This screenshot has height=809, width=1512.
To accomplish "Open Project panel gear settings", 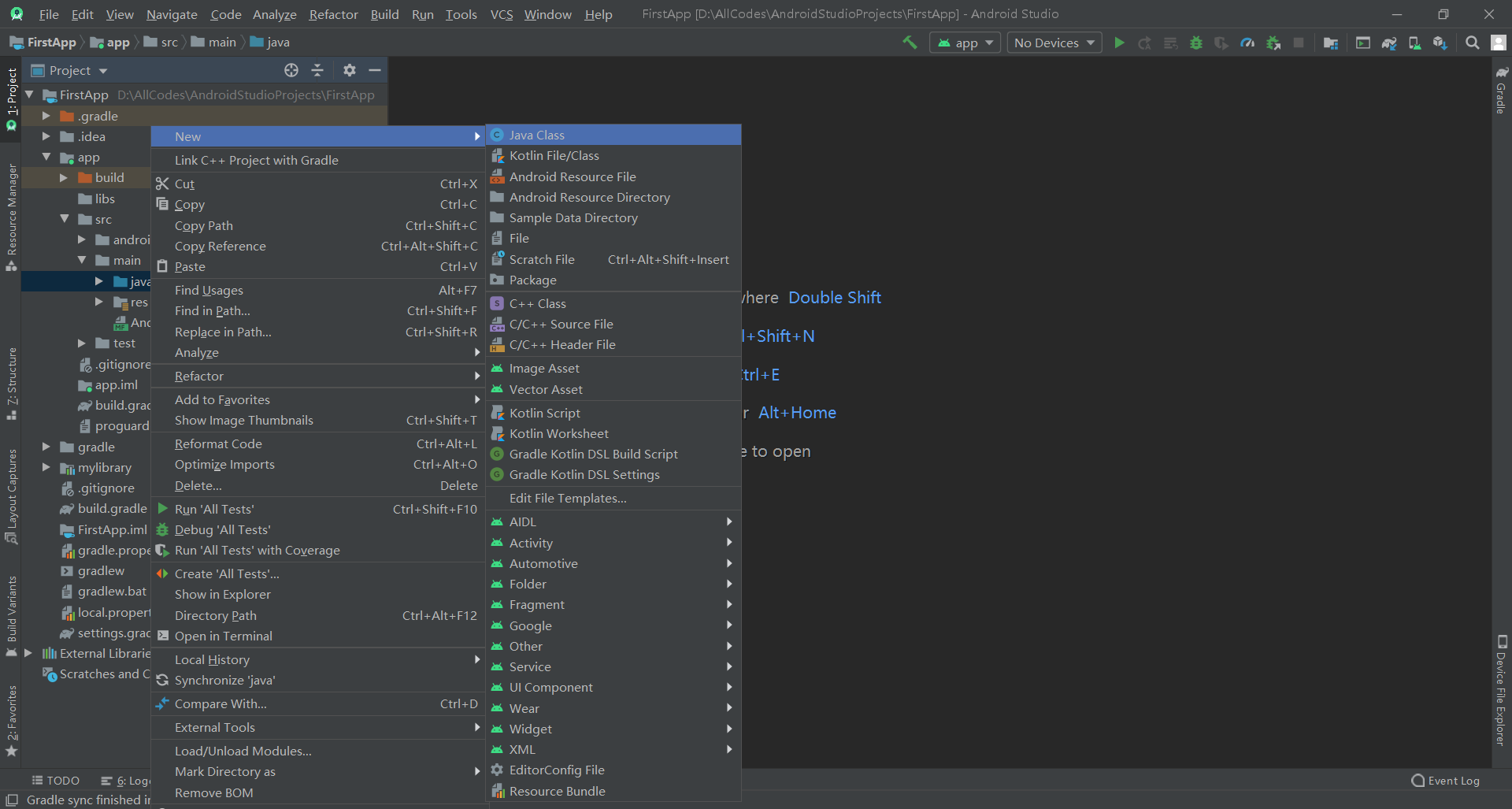I will point(350,70).
